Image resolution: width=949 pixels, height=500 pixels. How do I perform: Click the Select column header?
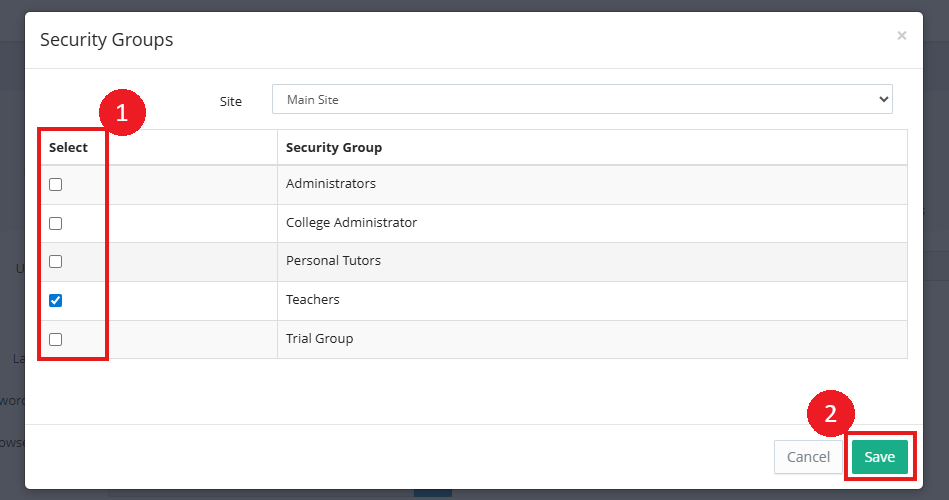69,148
